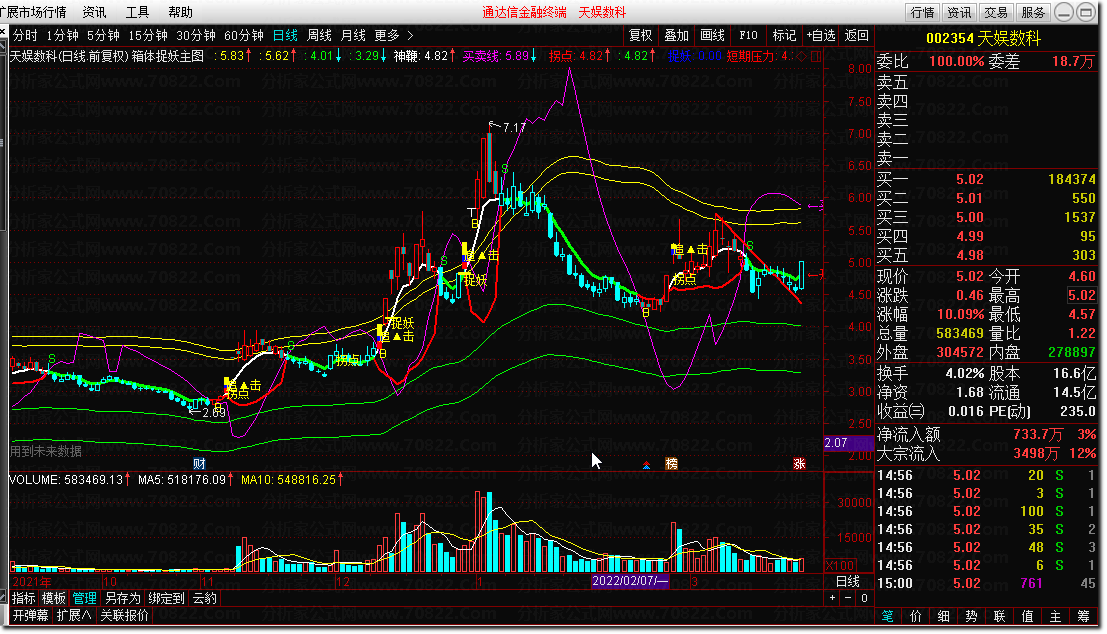1107x634 pixels.
Task: Click the 15:00 trade row
Action: tap(986, 583)
